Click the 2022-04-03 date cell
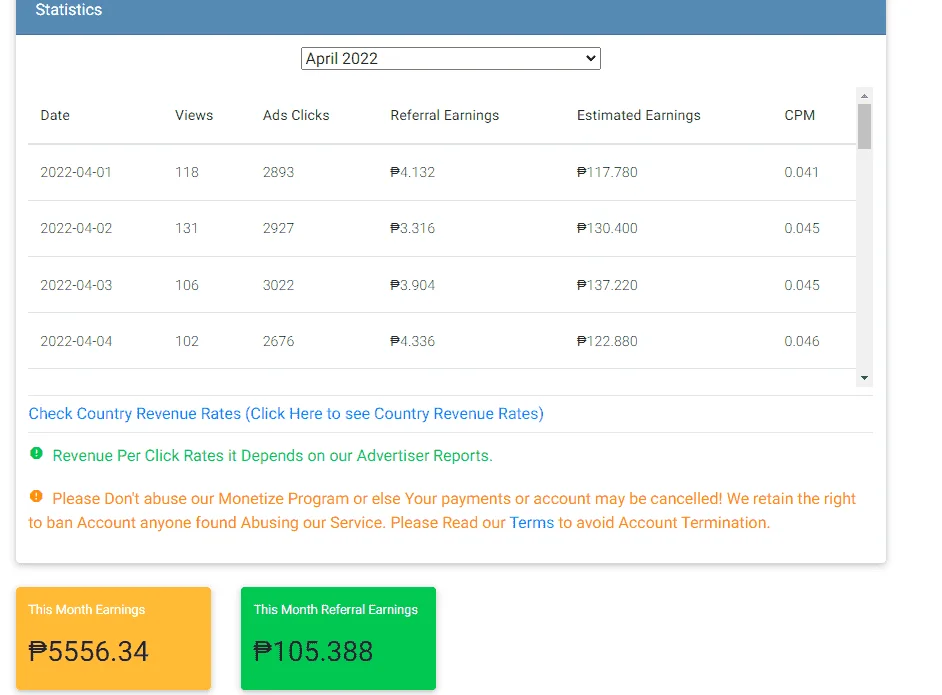The height and width of the screenshot is (695, 942). (x=76, y=285)
